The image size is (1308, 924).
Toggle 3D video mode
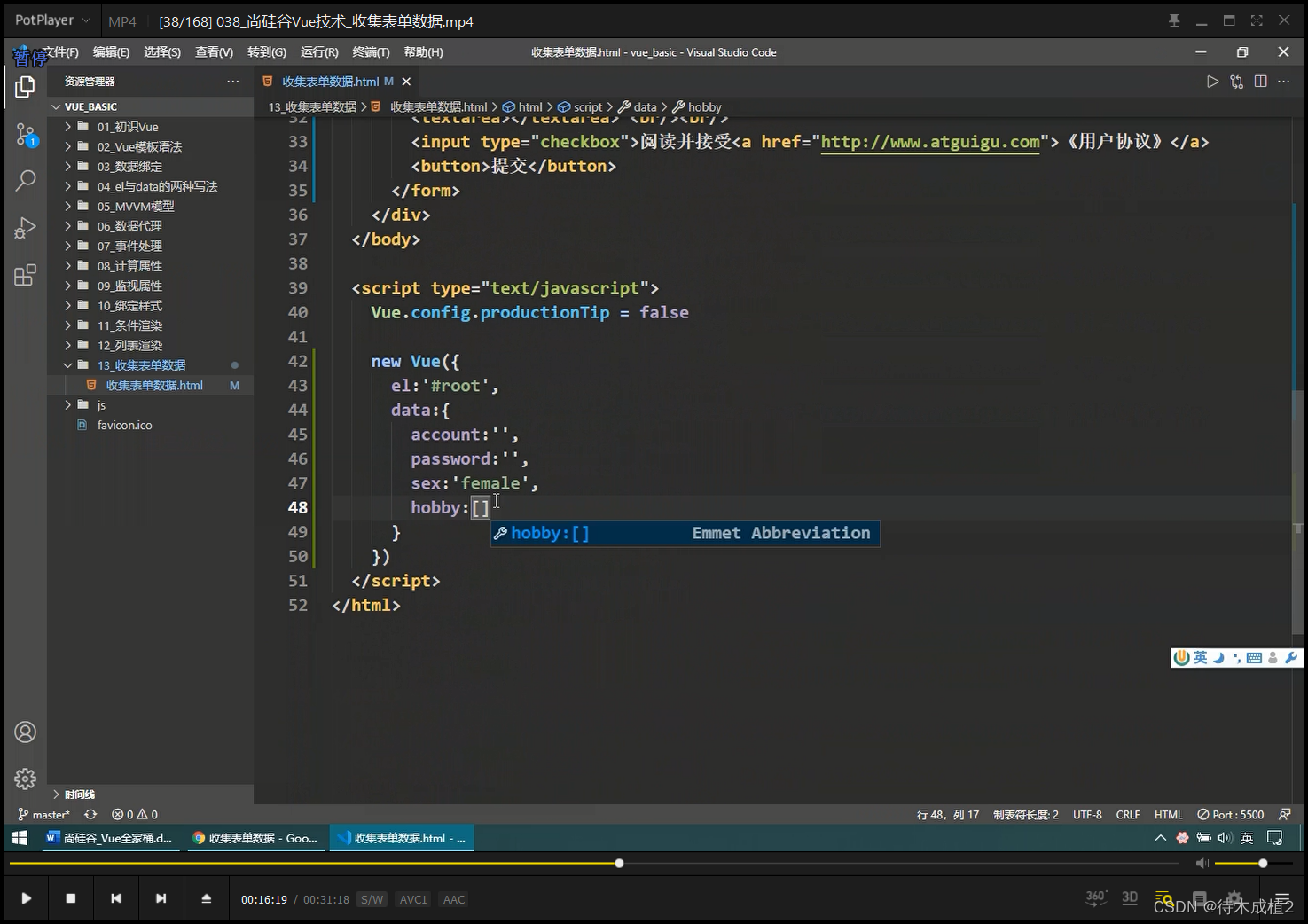coord(1130,898)
